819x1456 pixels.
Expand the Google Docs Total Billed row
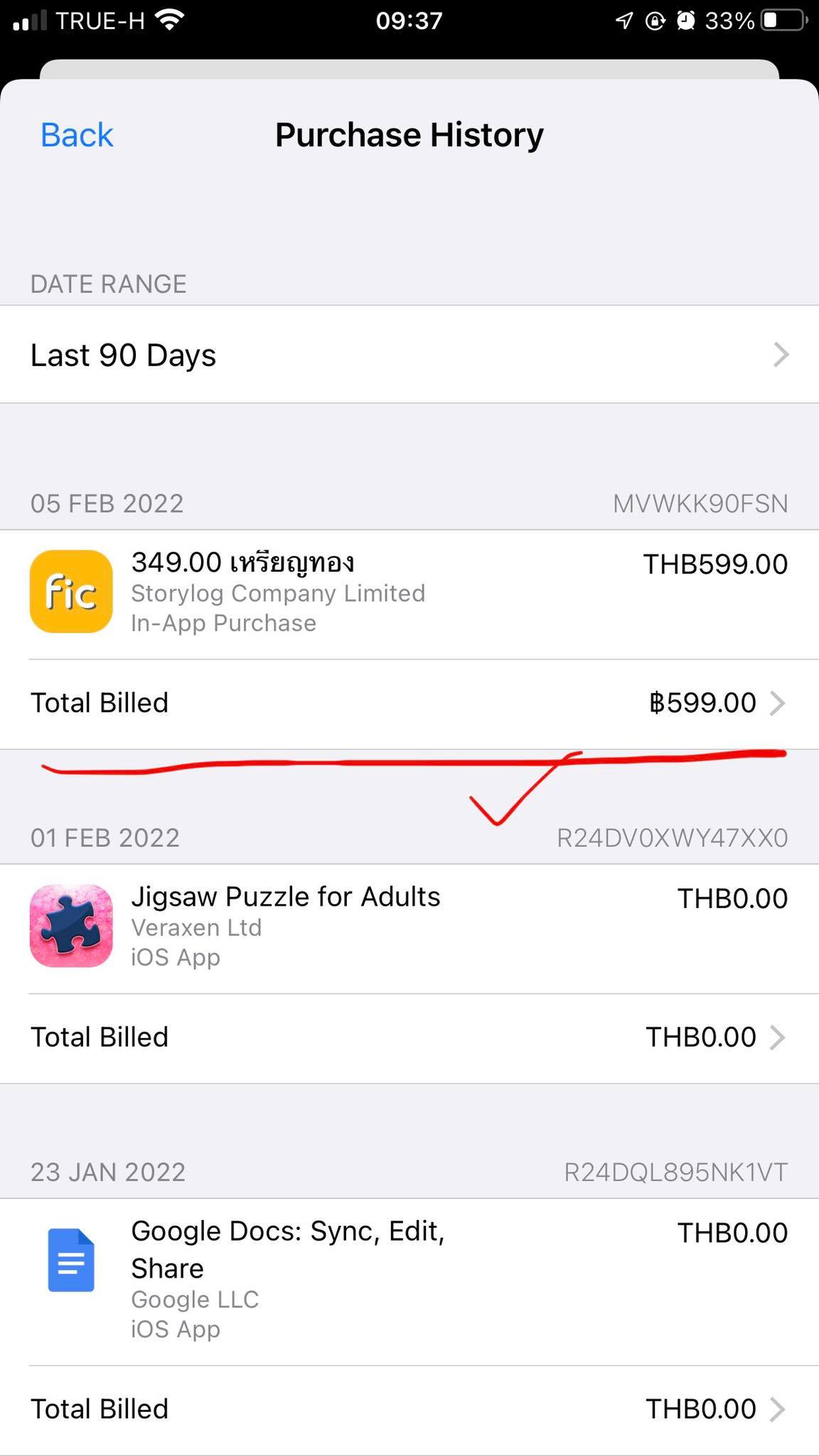409,1409
